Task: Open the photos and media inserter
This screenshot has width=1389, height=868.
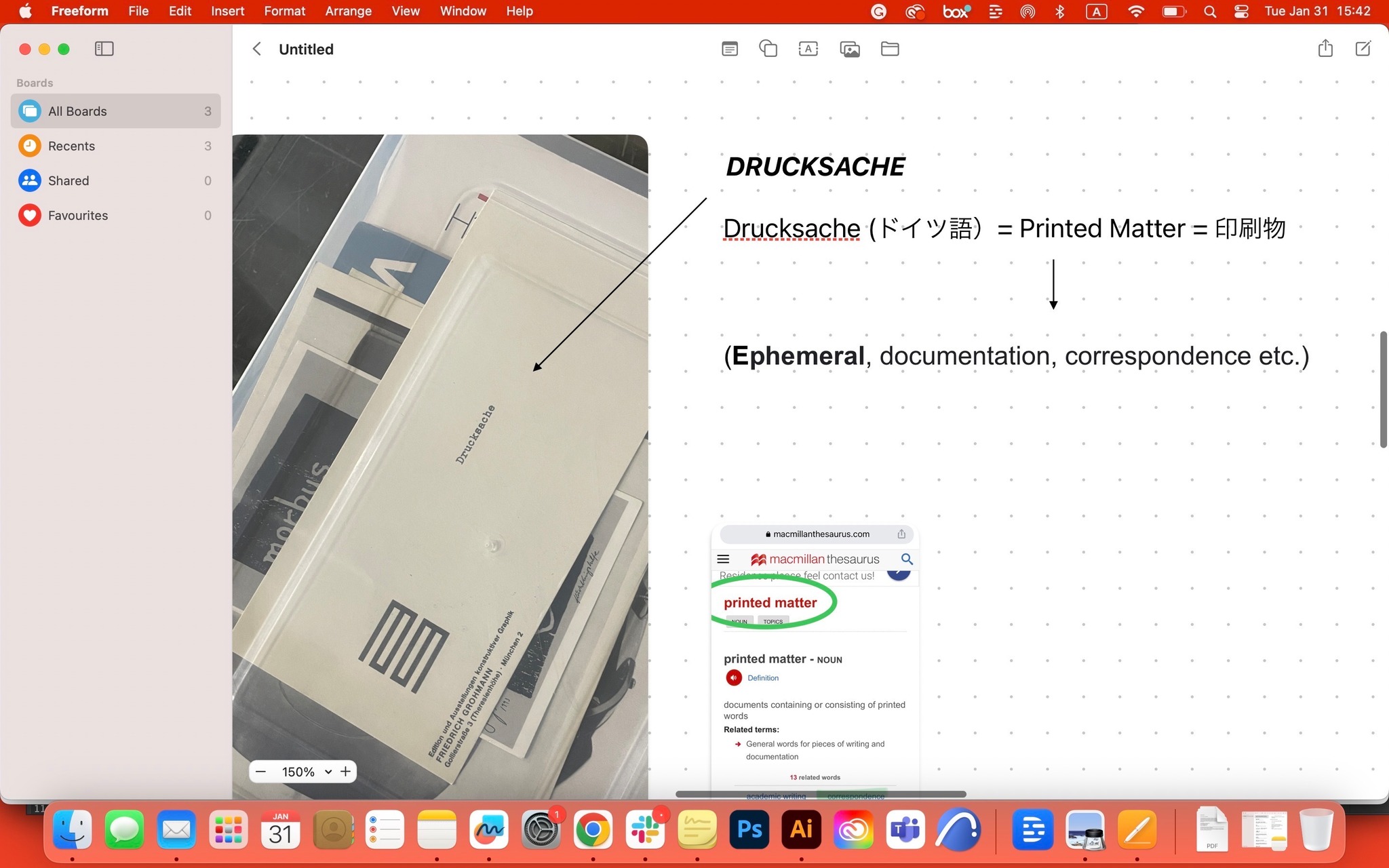Action: [849, 49]
